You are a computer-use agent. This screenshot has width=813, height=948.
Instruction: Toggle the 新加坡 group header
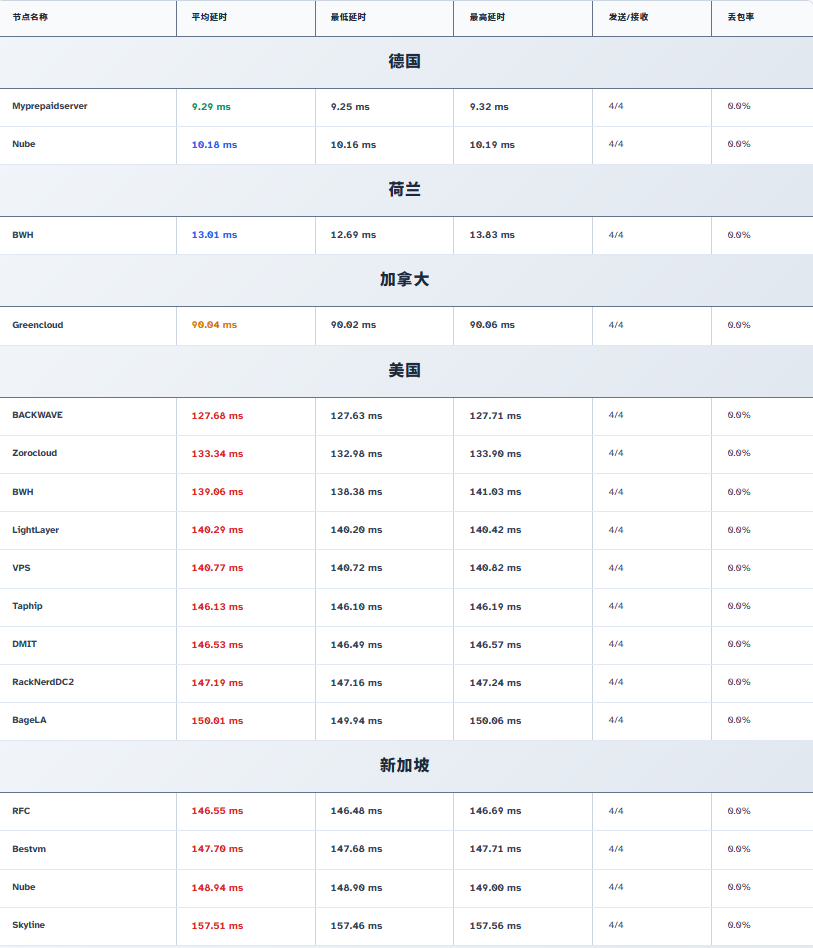(405, 766)
